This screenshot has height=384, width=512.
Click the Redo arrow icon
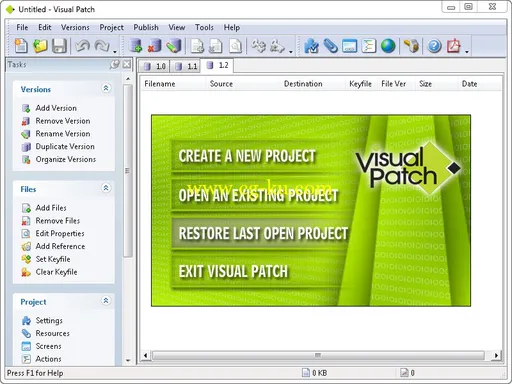(102, 46)
